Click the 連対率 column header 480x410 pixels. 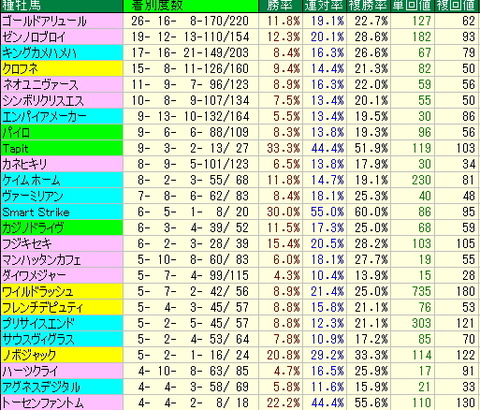pyautogui.click(x=324, y=5)
